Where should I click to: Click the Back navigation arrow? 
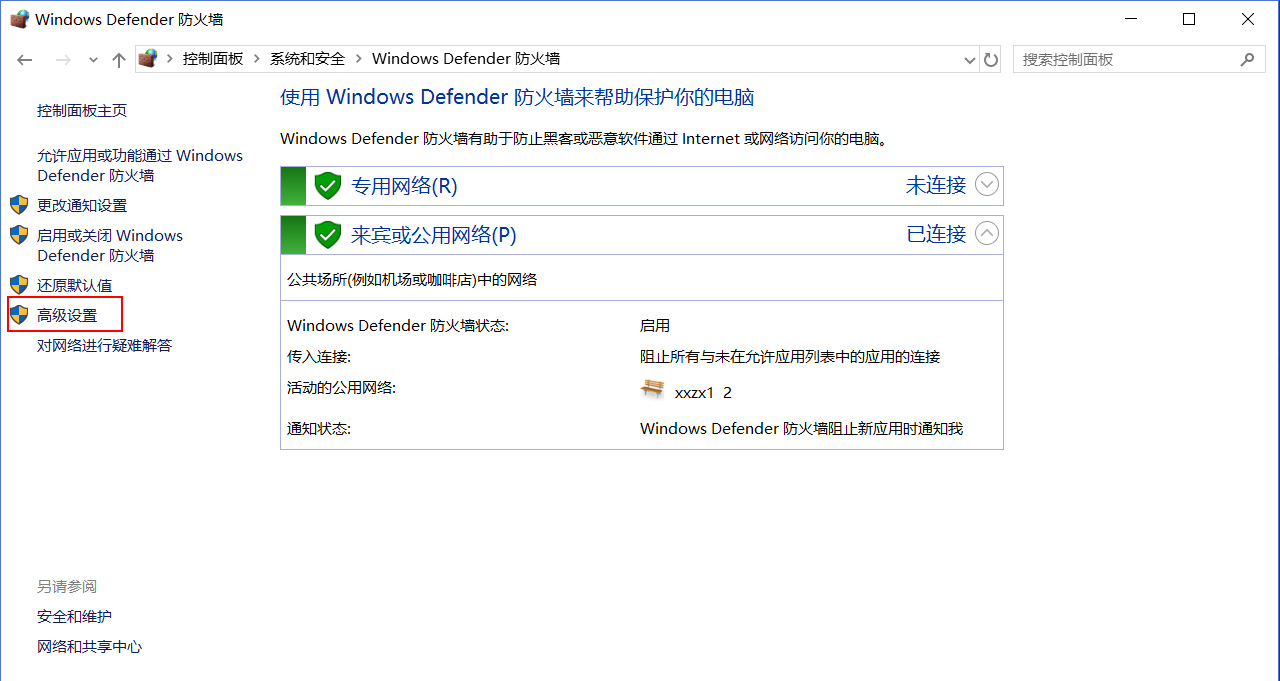tap(26, 60)
